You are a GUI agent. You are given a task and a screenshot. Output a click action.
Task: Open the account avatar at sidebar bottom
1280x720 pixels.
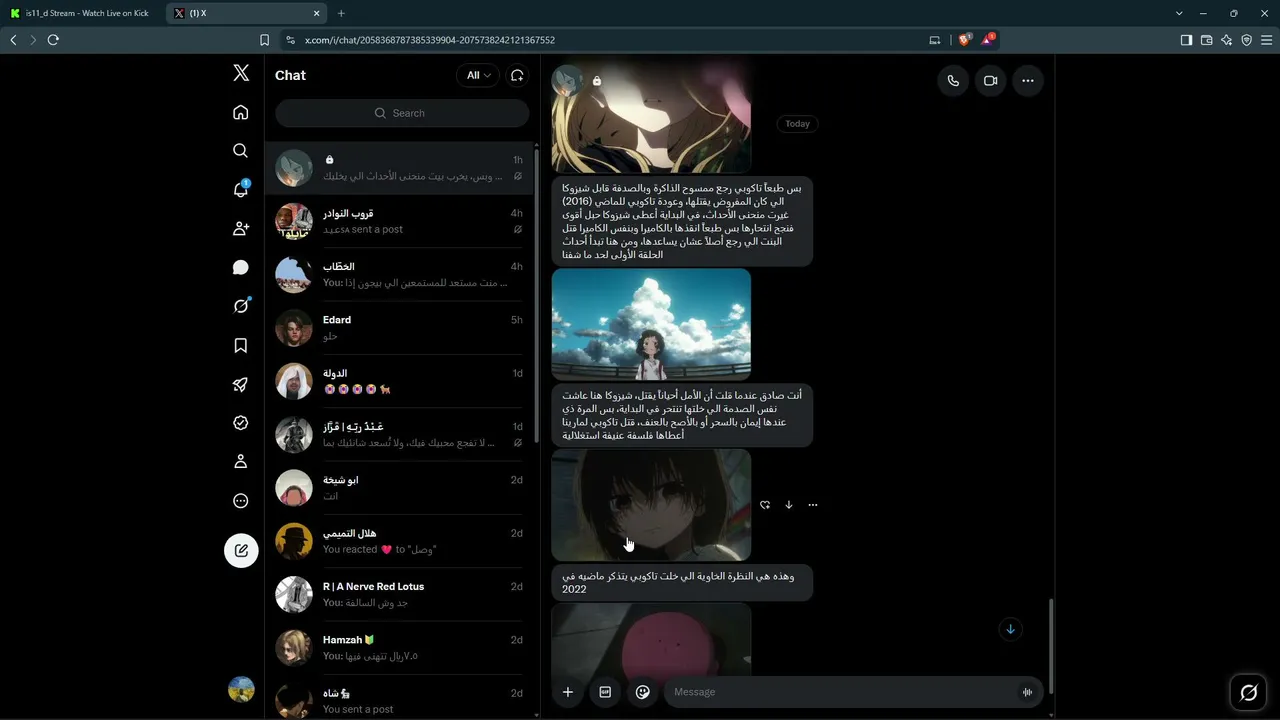241,689
